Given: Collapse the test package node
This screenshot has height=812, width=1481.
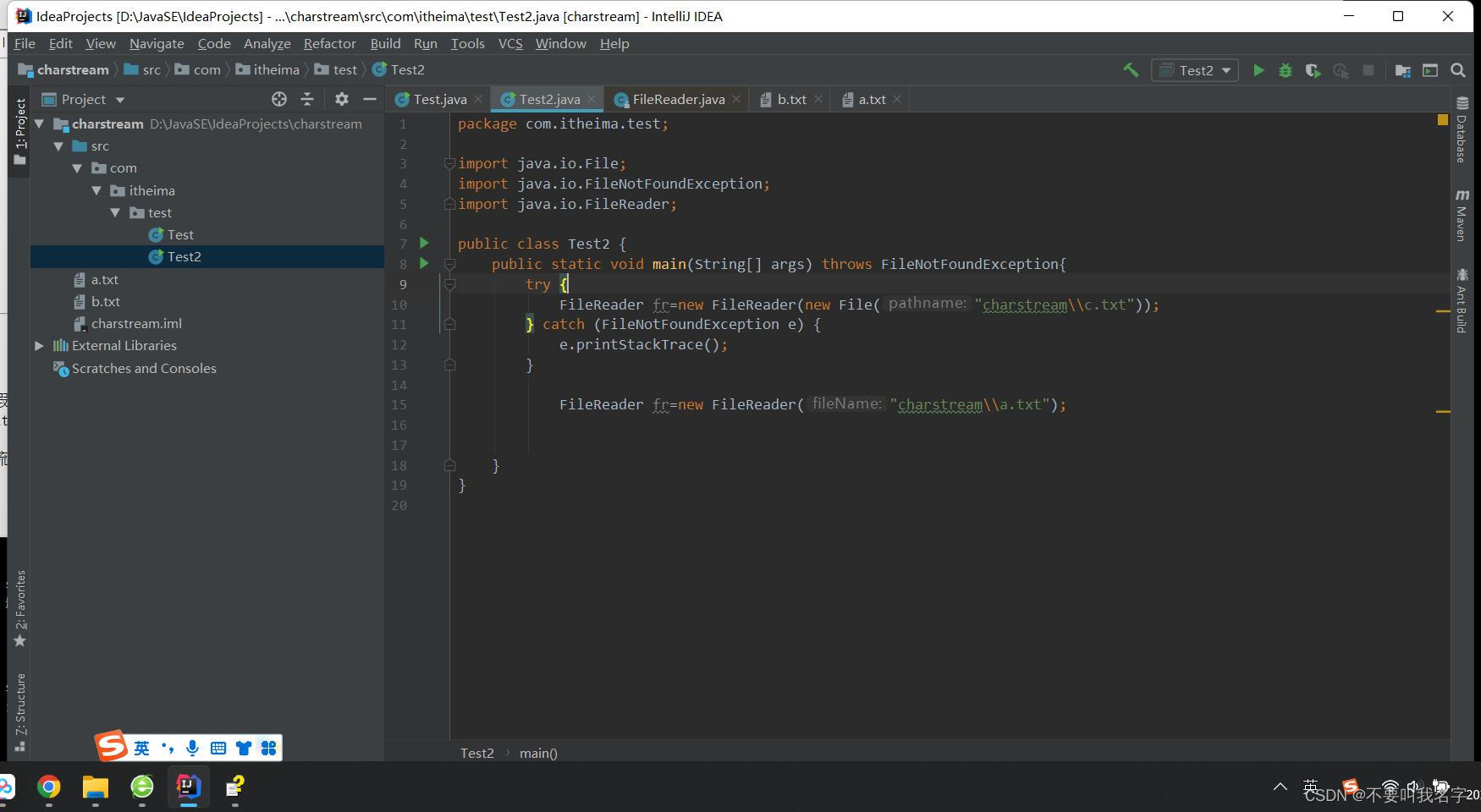Looking at the screenshot, I should tap(115, 213).
